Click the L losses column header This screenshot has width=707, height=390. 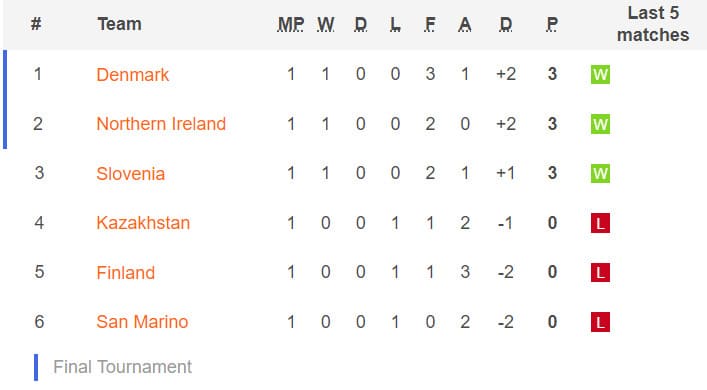tap(395, 24)
